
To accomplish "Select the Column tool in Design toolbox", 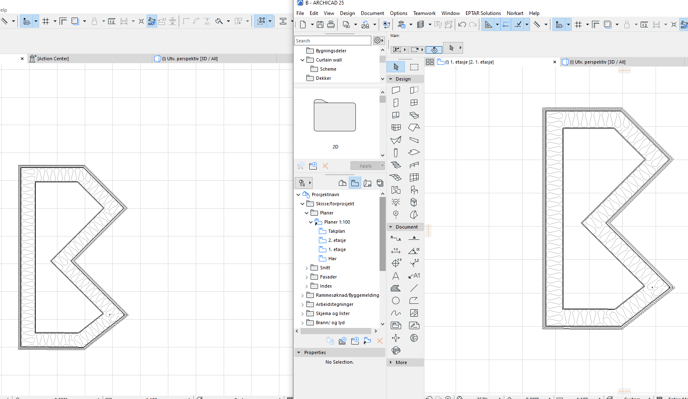I will (x=396, y=153).
